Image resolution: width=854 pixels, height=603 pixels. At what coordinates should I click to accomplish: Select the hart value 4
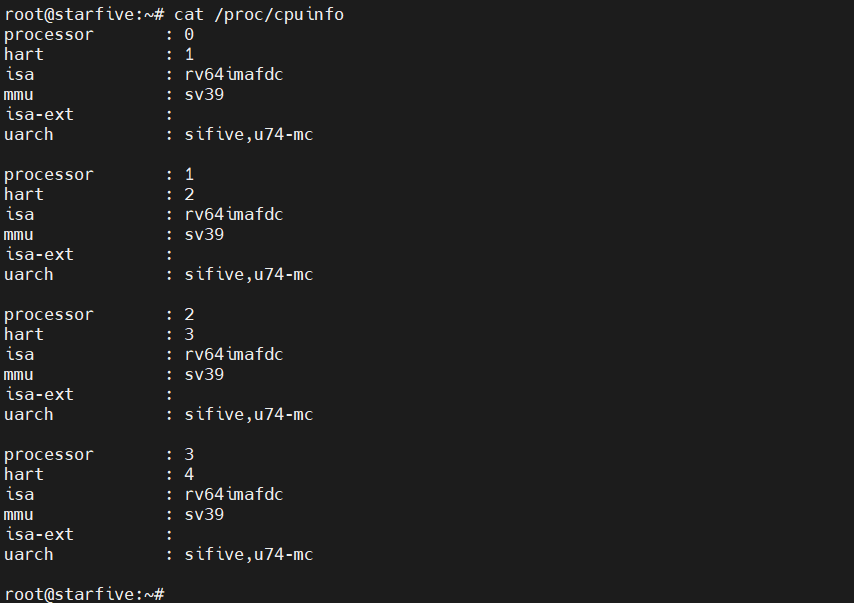(x=189, y=474)
